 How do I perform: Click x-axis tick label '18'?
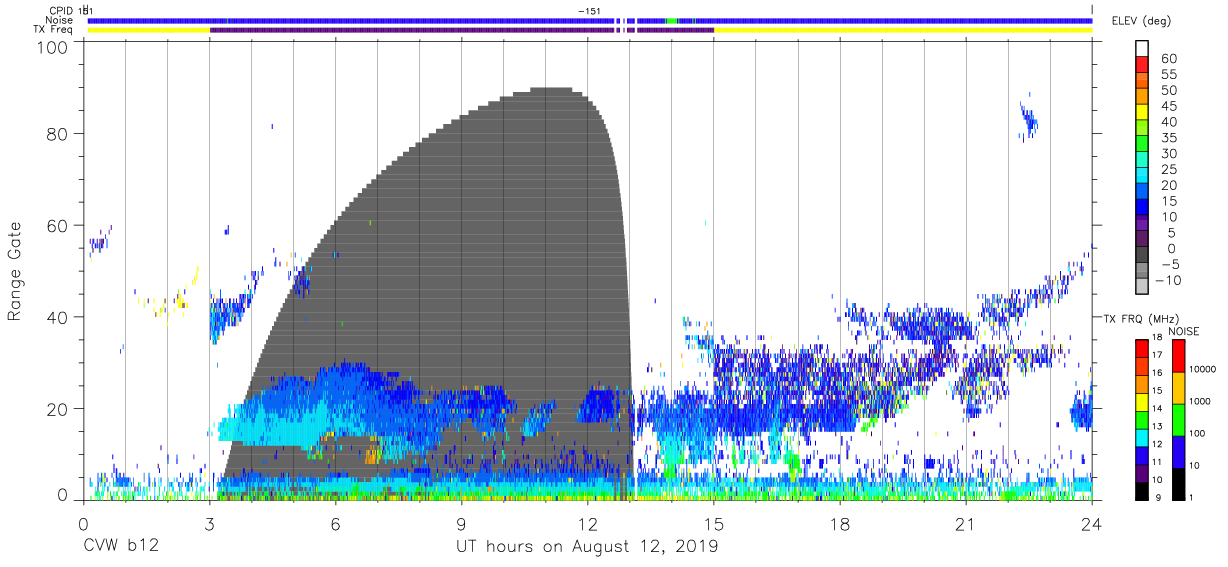840,524
